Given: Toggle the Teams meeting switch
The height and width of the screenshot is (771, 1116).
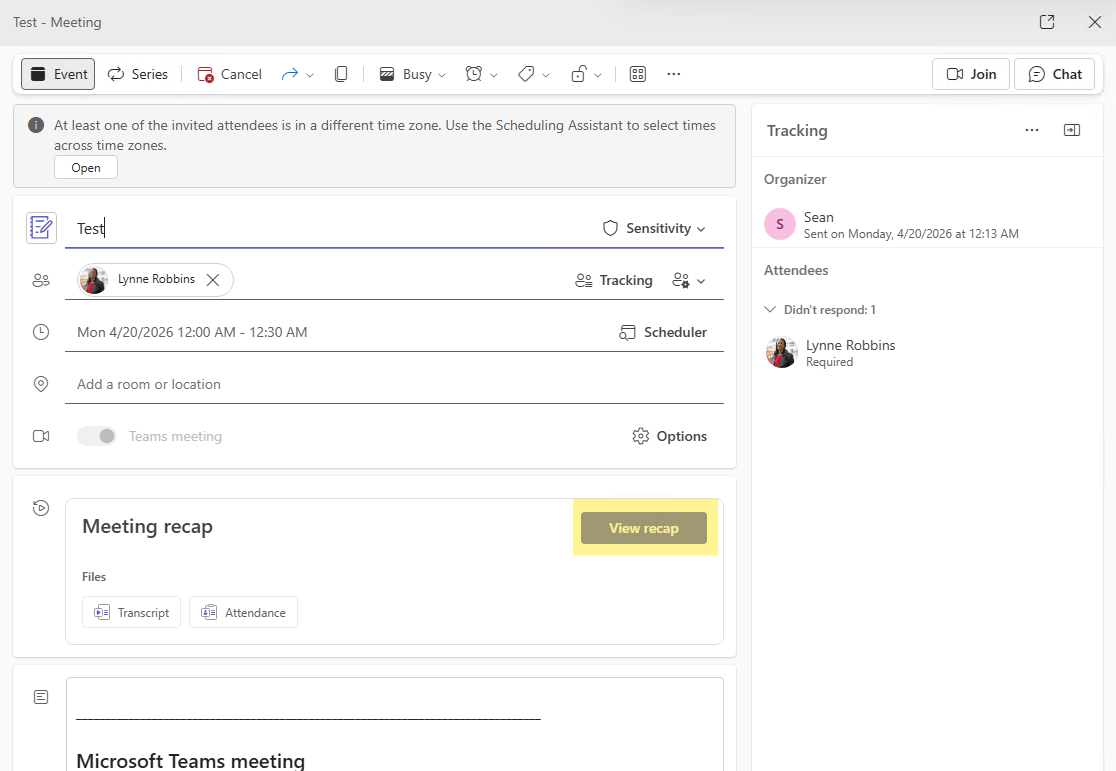Looking at the screenshot, I should tap(97, 436).
